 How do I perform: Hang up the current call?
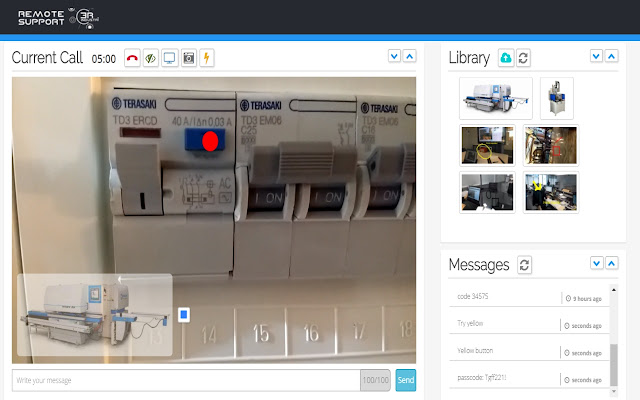132,58
